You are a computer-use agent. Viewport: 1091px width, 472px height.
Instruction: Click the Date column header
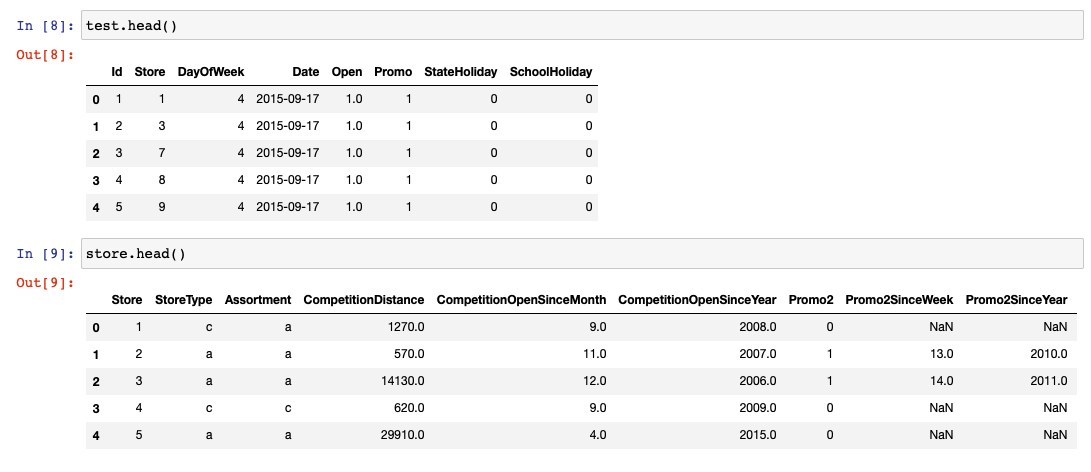305,72
